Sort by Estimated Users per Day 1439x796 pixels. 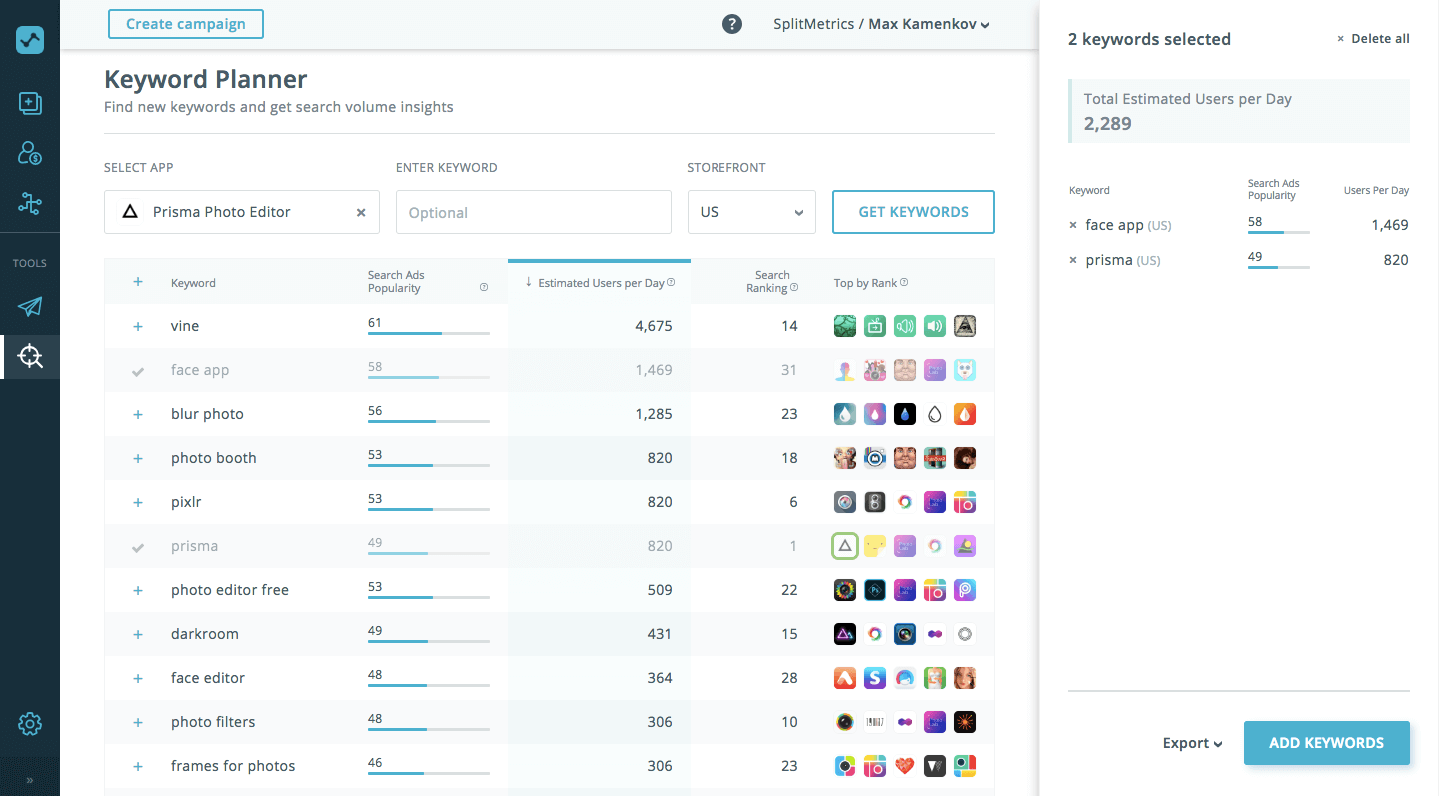[x=600, y=283]
